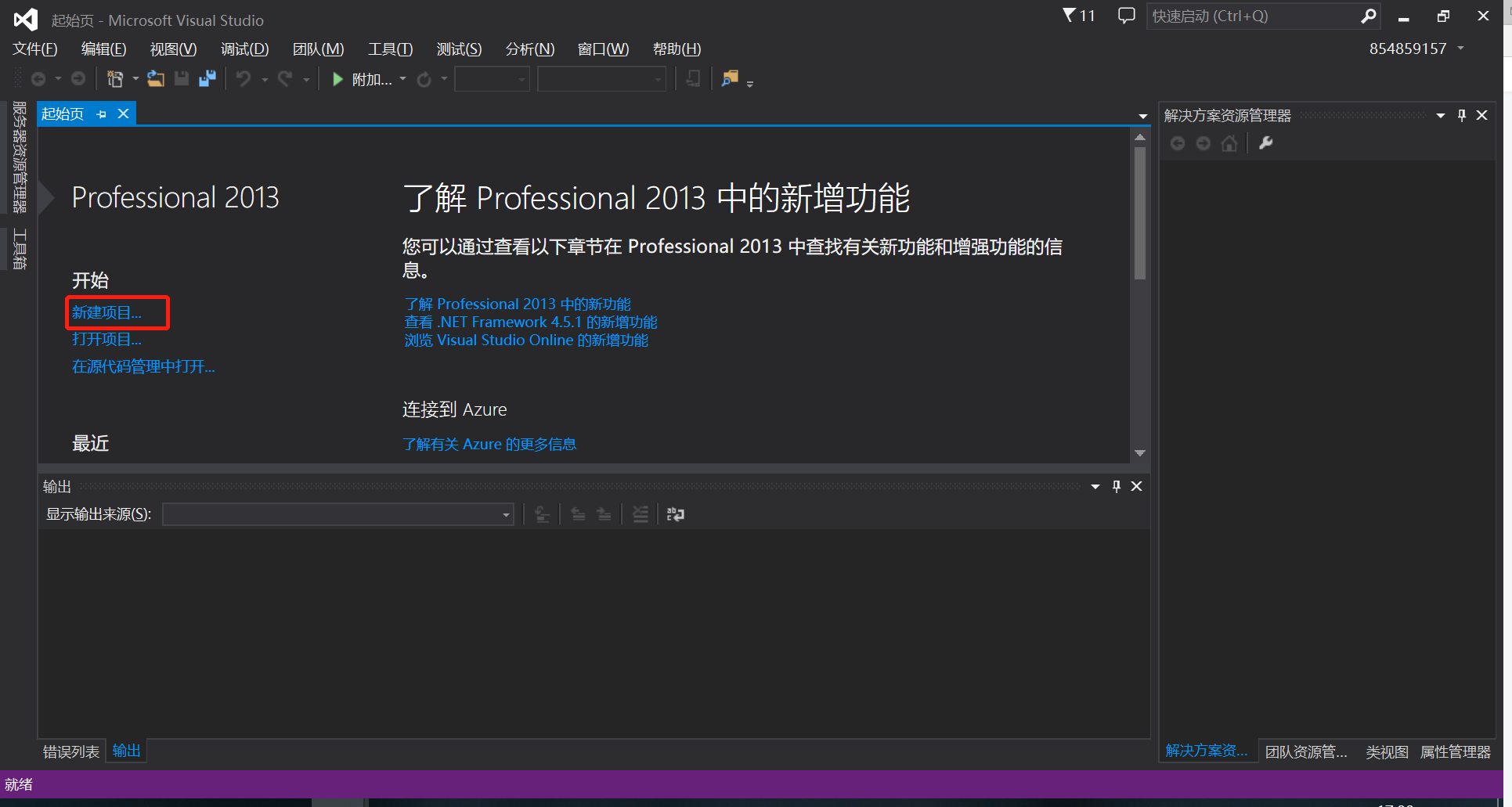Clear all output in the Output panel

[641, 514]
